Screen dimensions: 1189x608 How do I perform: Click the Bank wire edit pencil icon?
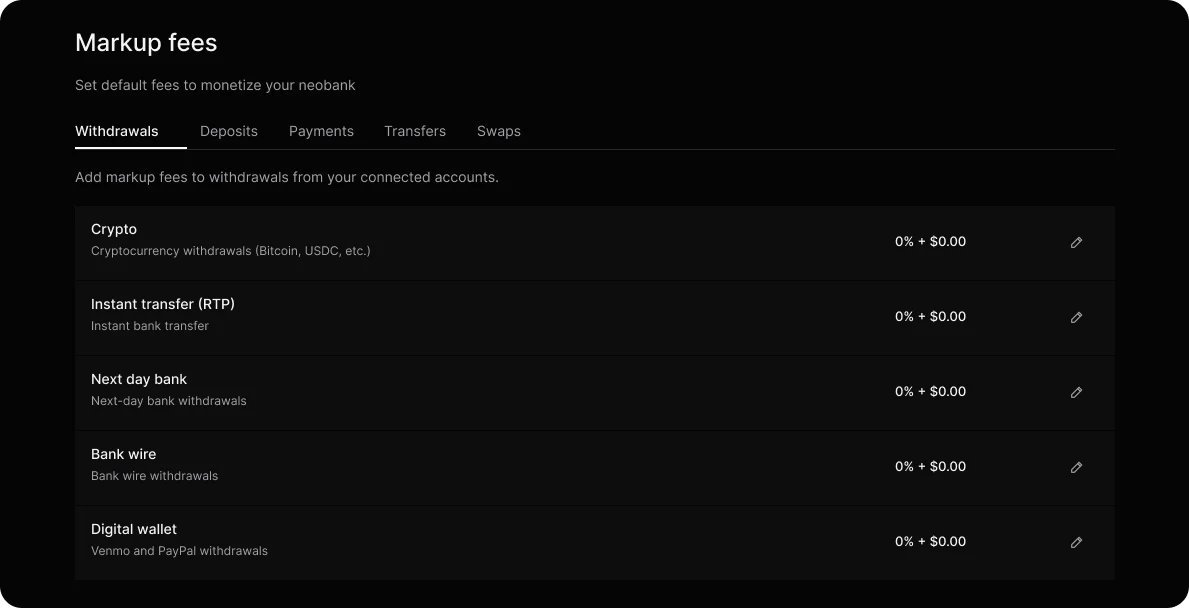(1076, 468)
